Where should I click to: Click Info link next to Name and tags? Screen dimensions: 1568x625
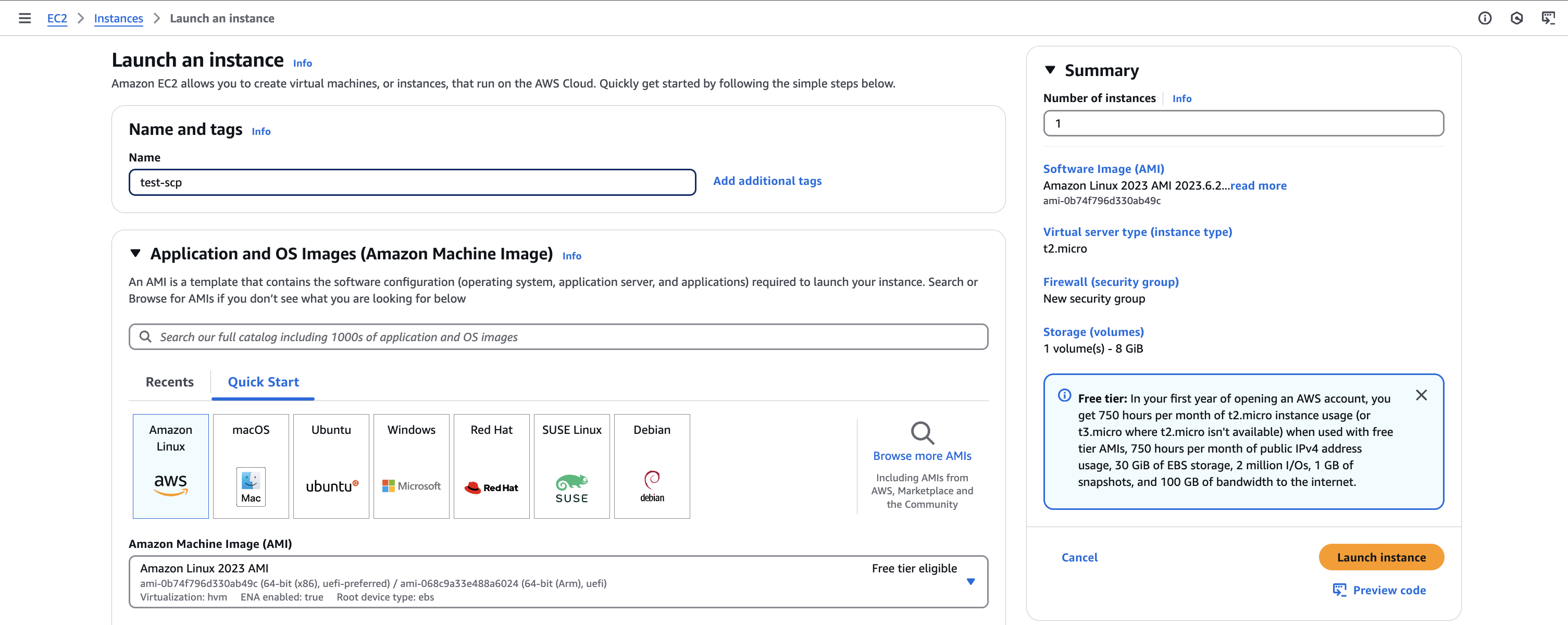coord(261,131)
